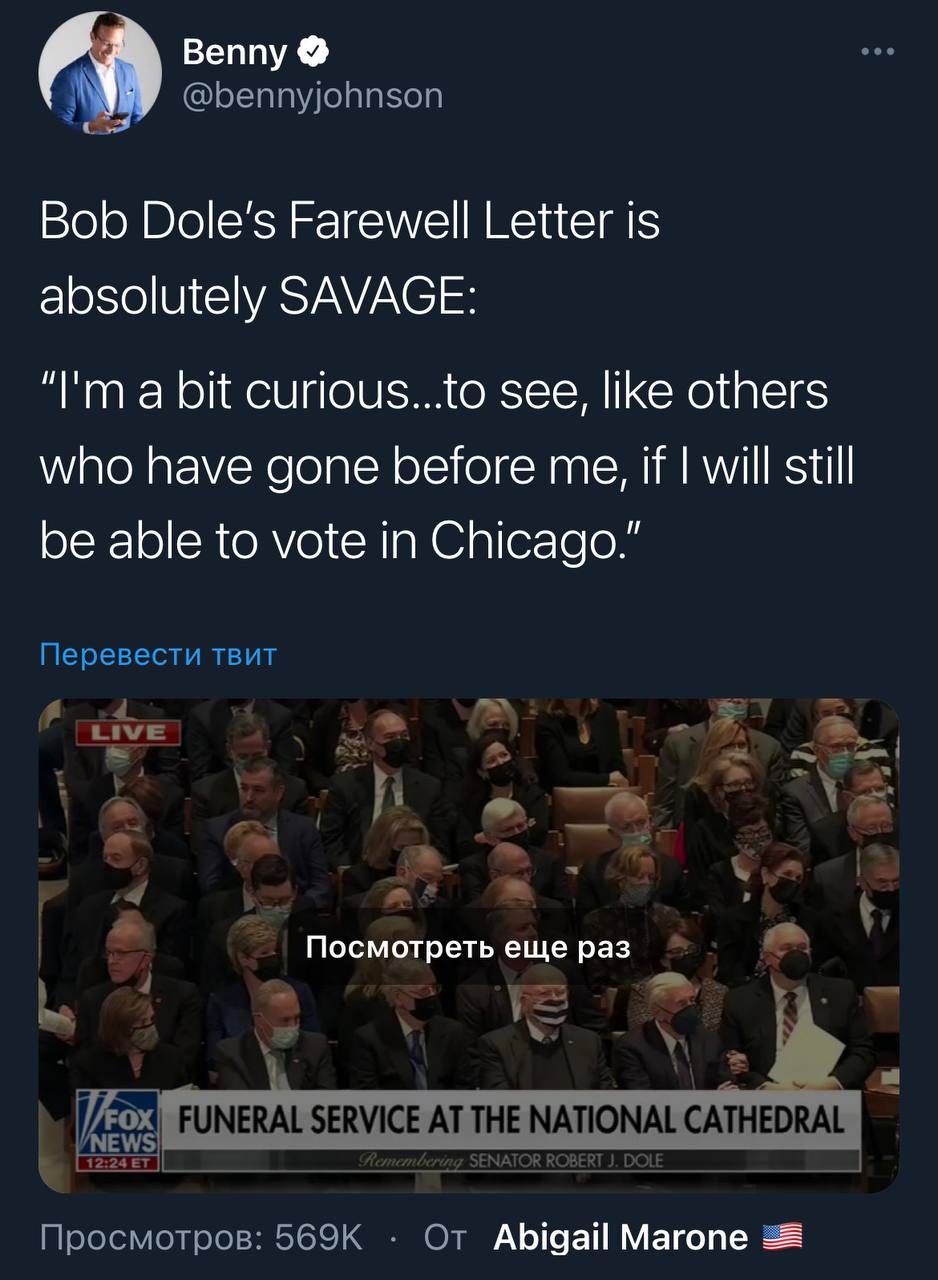The image size is (938, 1280).
Task: Click the Benny display name
Action: tap(235, 51)
